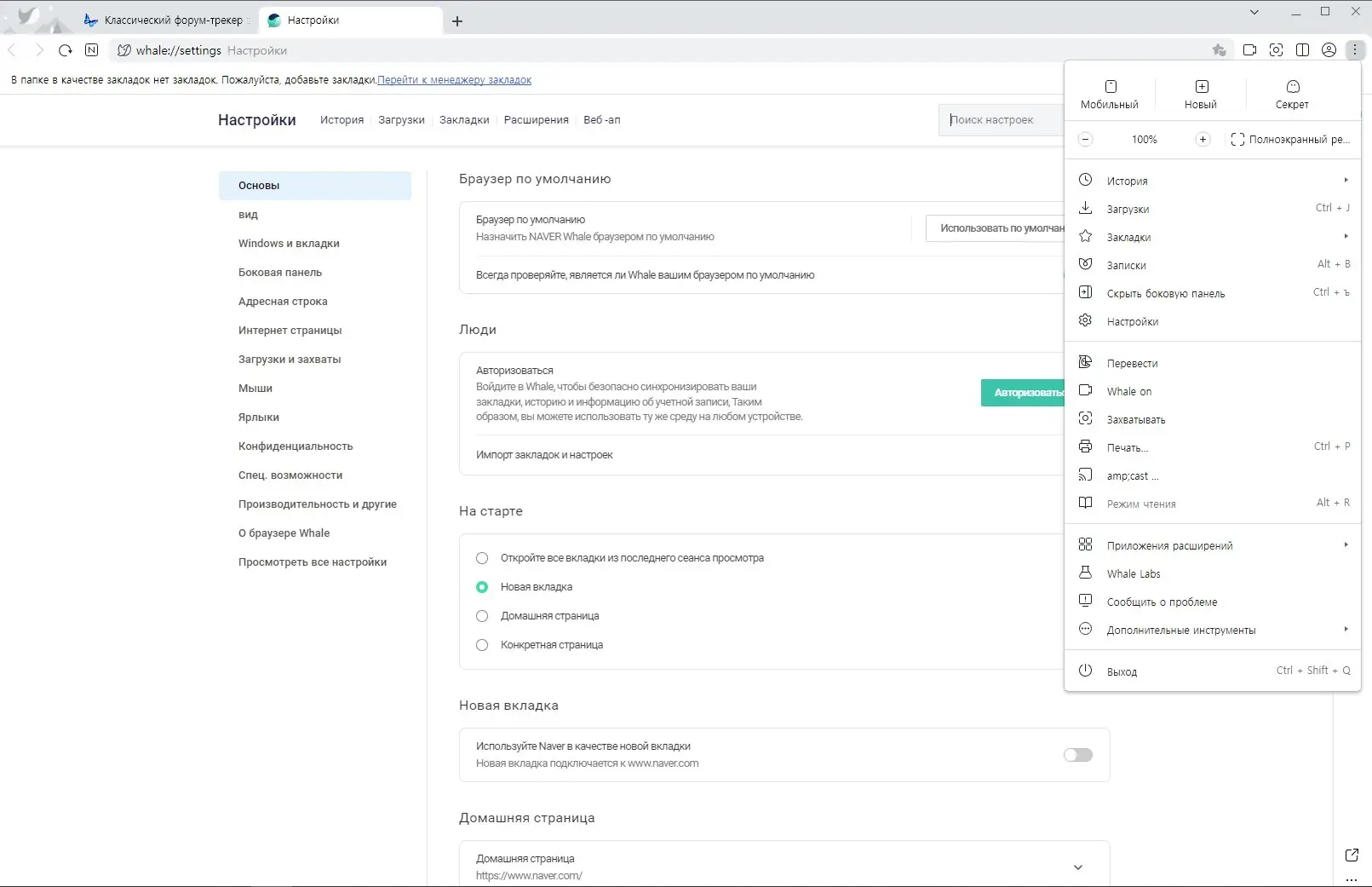Open a Секрет incognito window
The width and height of the screenshot is (1372, 887).
(1292, 94)
